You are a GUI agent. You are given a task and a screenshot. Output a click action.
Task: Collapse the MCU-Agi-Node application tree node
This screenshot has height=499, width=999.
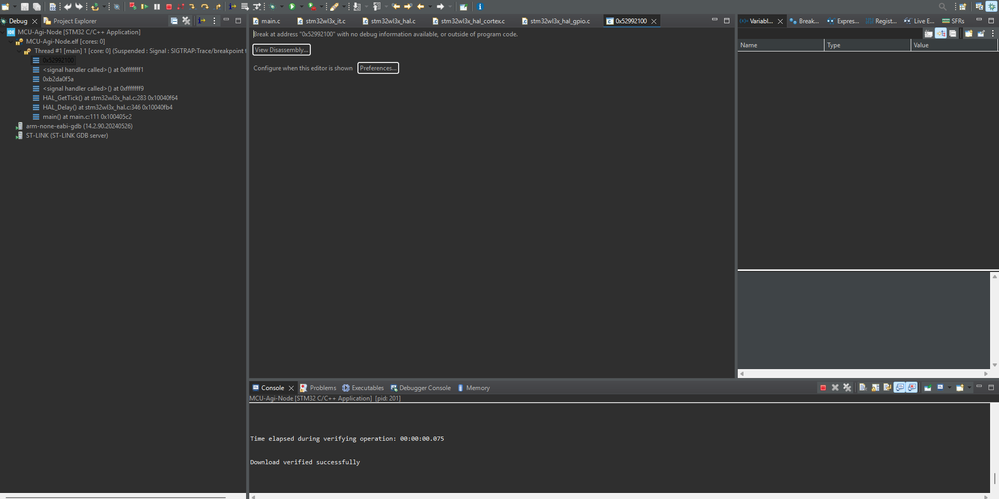click(x=4, y=31)
